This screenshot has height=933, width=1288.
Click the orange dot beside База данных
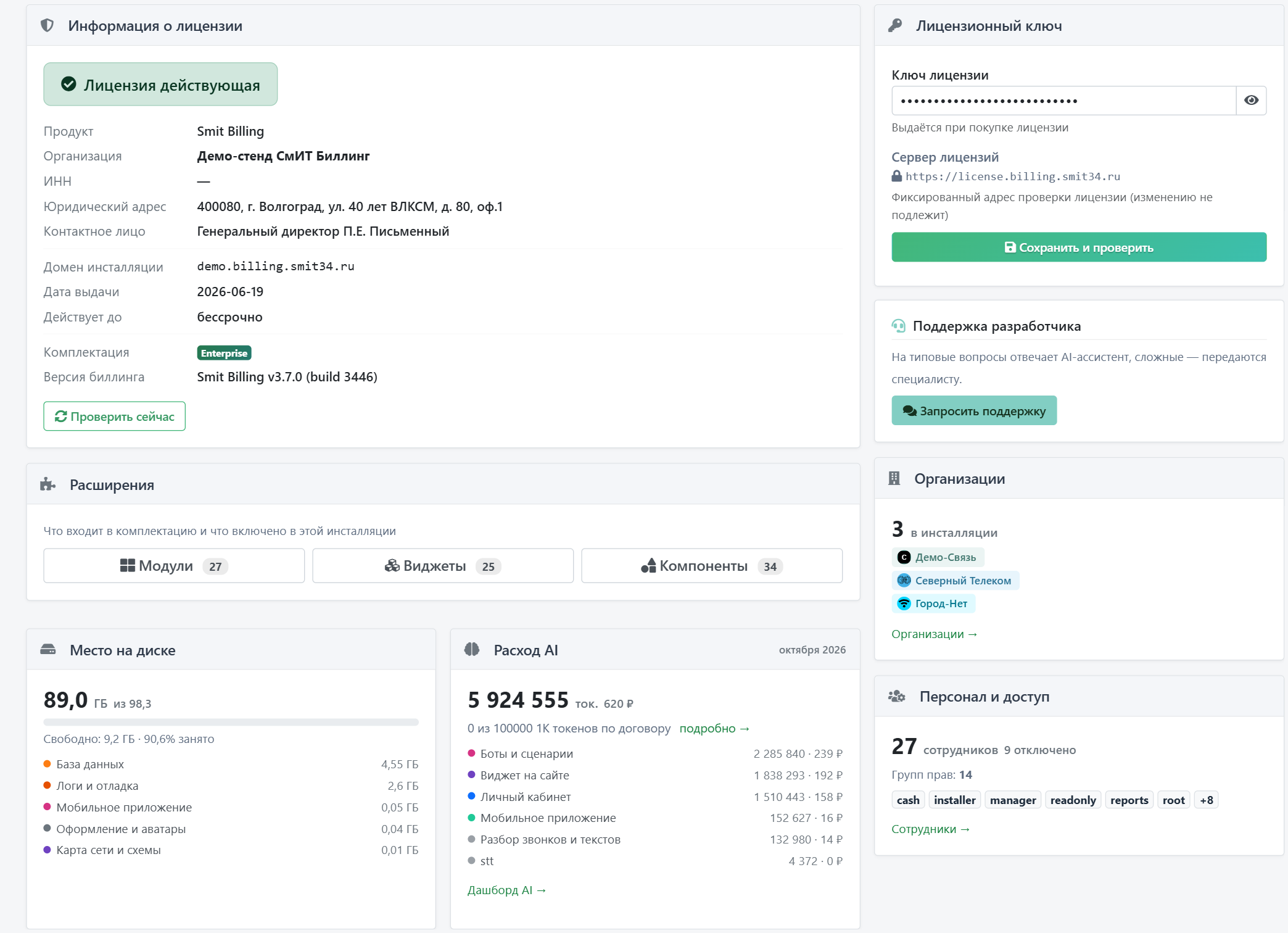click(x=47, y=764)
